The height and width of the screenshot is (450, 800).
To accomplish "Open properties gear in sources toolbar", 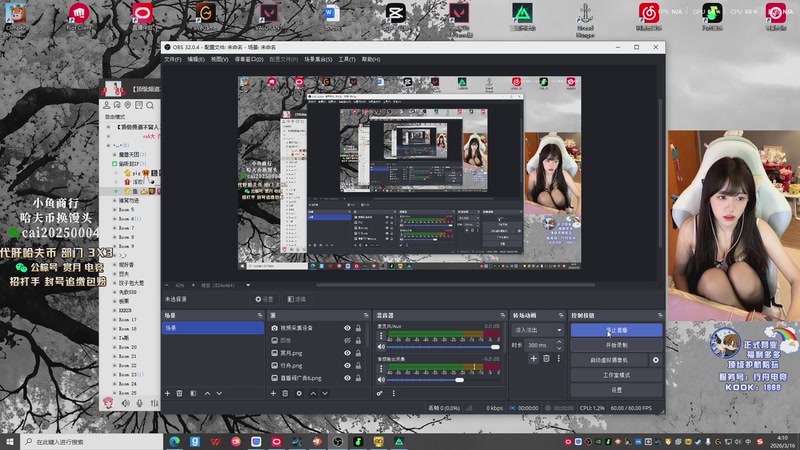I will tap(299, 394).
